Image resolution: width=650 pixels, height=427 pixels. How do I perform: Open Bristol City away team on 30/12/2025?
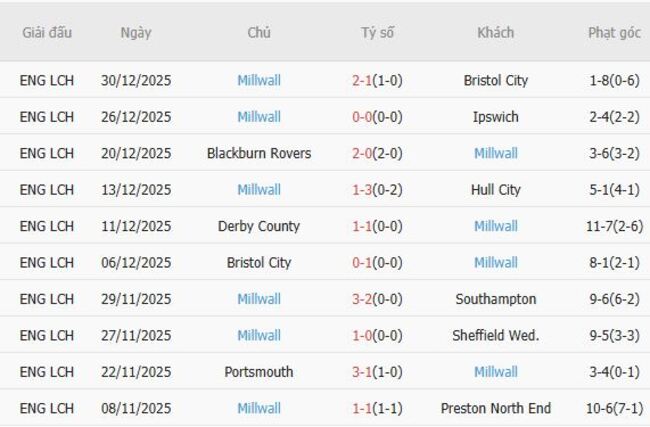[x=496, y=80]
